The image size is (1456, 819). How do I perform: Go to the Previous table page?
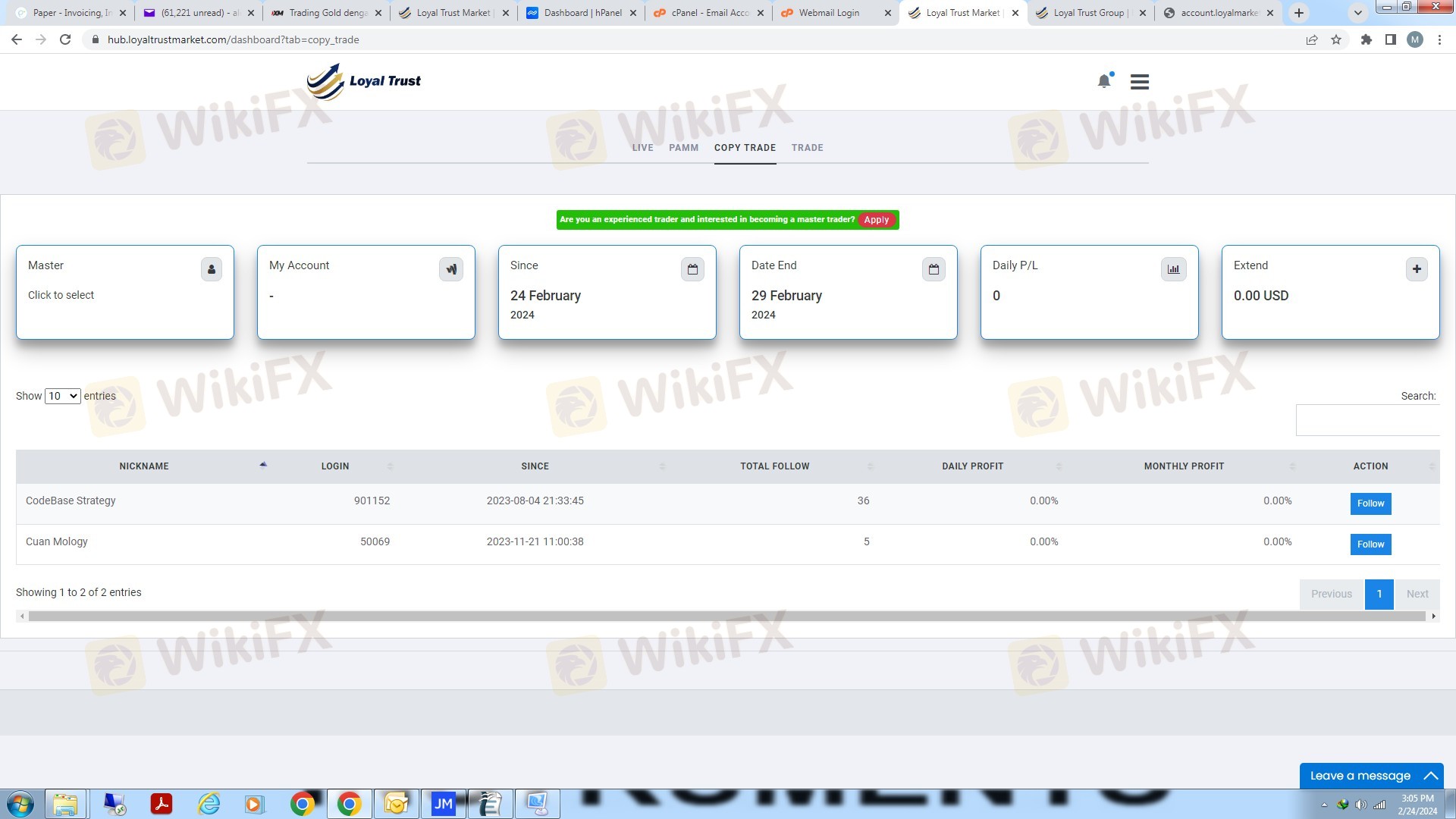(1332, 595)
